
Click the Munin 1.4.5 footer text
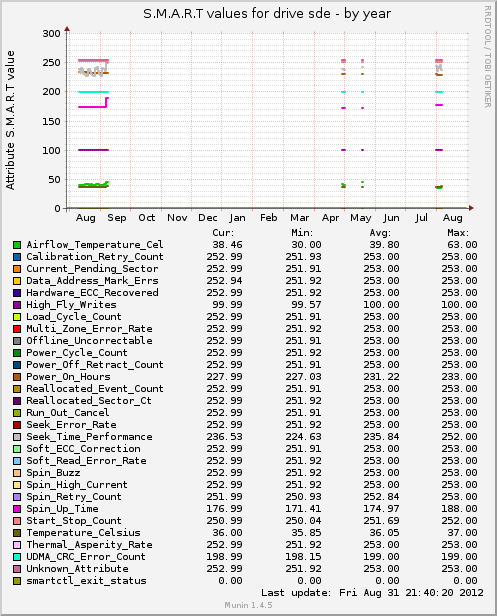pos(248,605)
